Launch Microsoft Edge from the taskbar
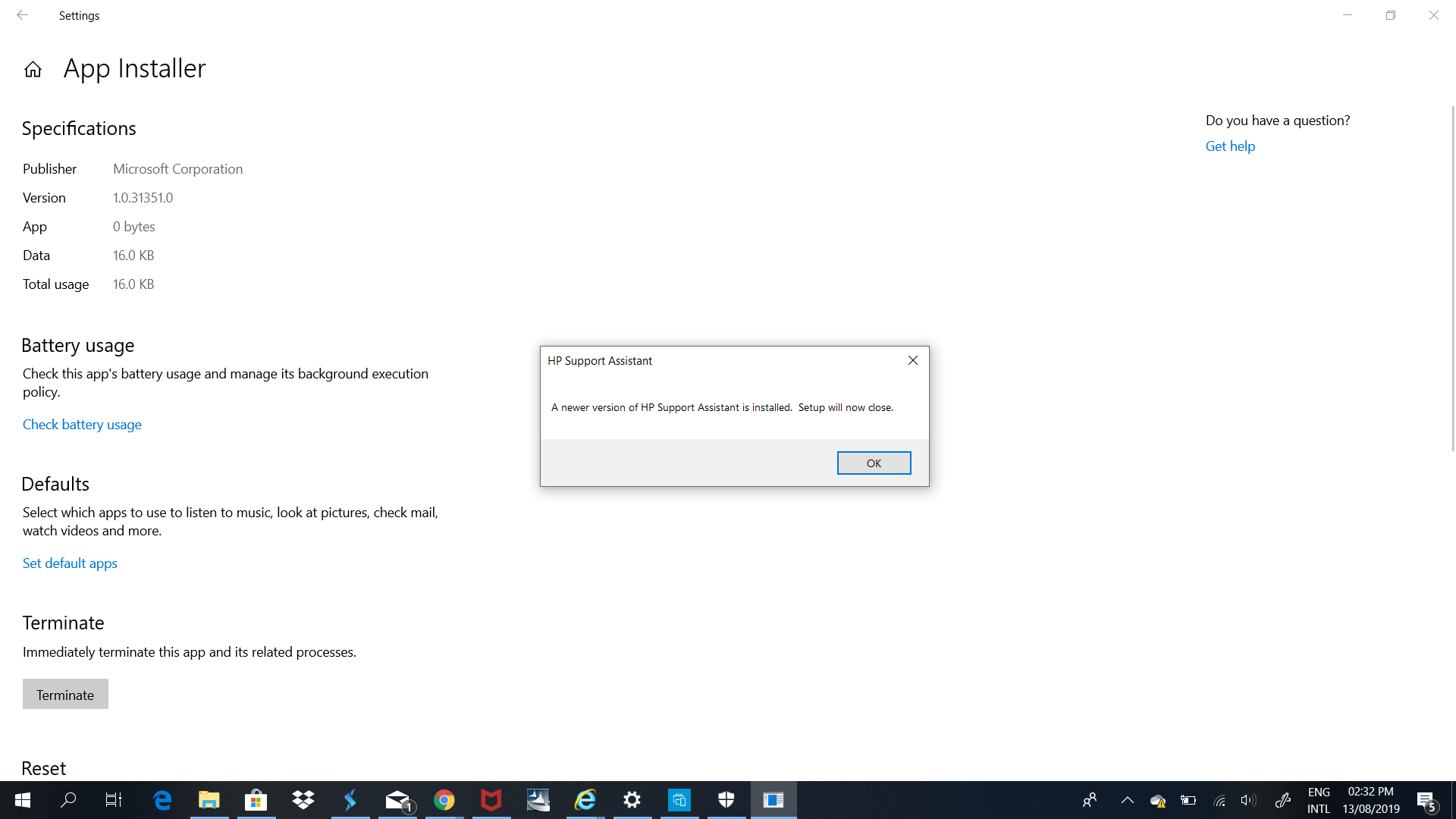 point(162,800)
